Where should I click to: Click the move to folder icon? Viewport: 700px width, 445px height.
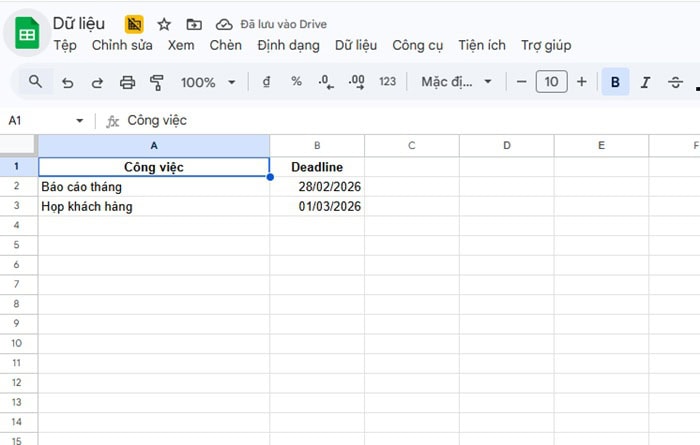tap(194, 24)
